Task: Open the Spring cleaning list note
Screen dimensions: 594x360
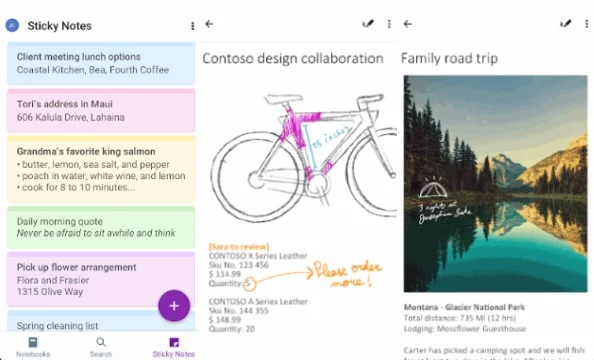Action: click(101, 321)
